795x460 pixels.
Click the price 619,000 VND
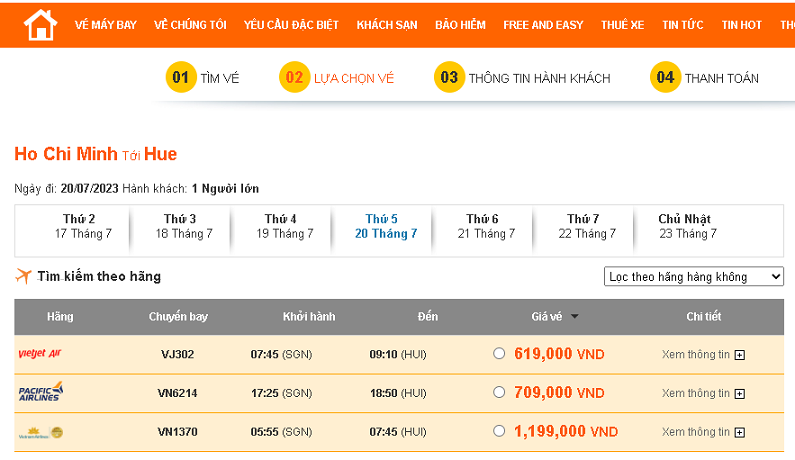tap(559, 353)
